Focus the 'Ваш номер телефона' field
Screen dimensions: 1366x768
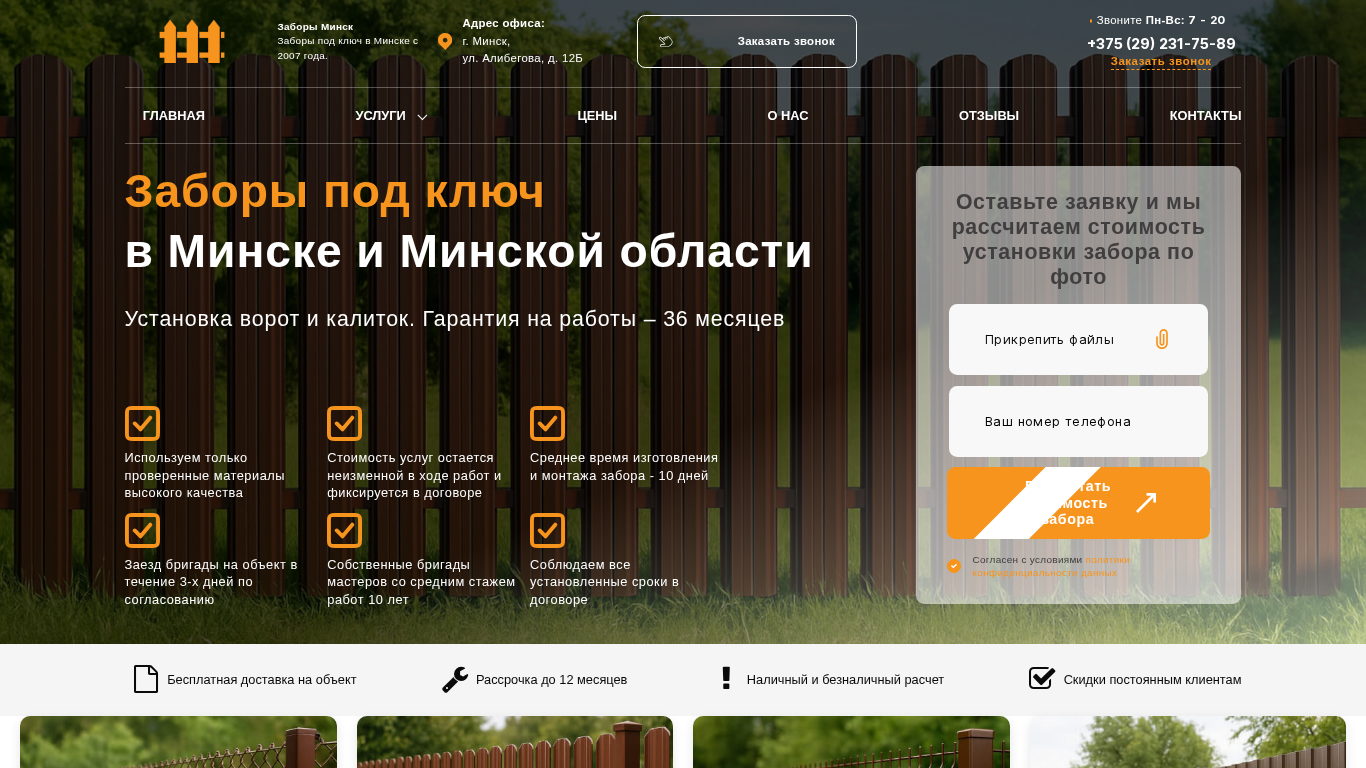point(1078,422)
